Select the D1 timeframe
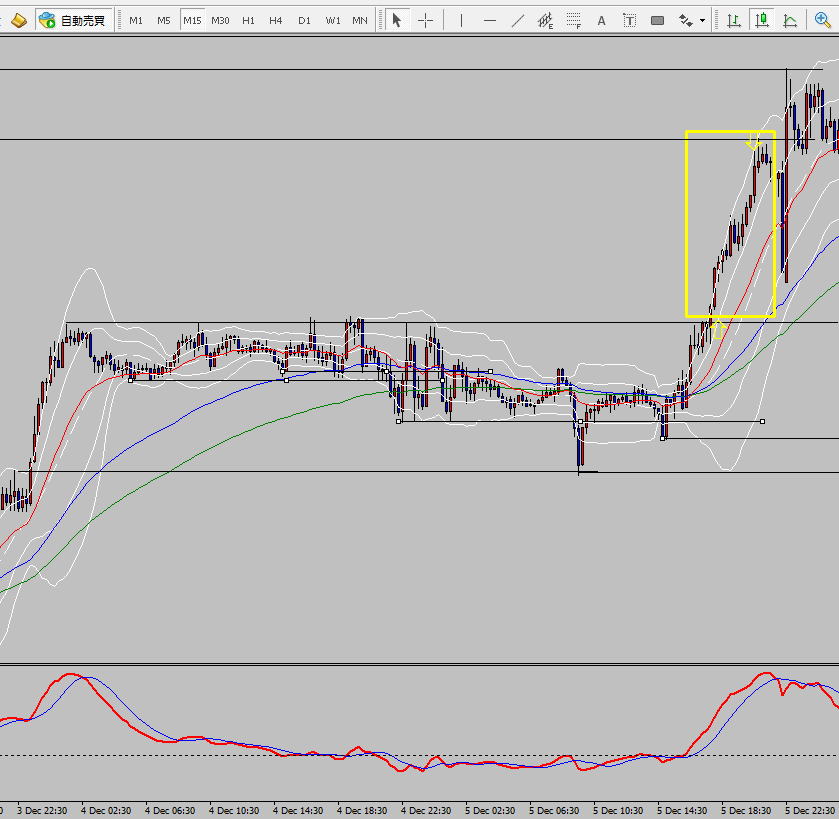The image size is (839, 819). coord(304,20)
